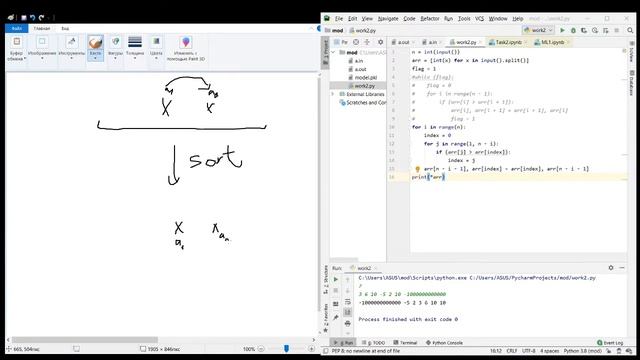Open the Tools menu in PyCharm

[x=464, y=19]
